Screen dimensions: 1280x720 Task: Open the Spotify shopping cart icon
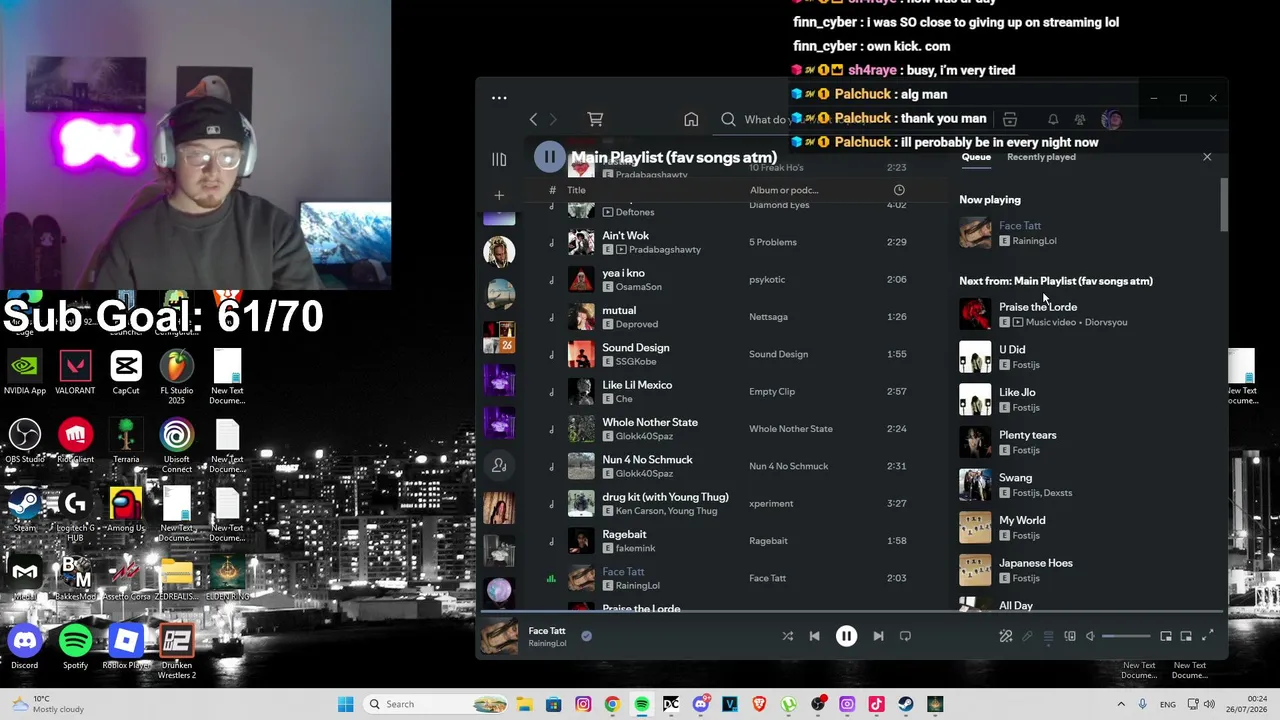pos(595,120)
